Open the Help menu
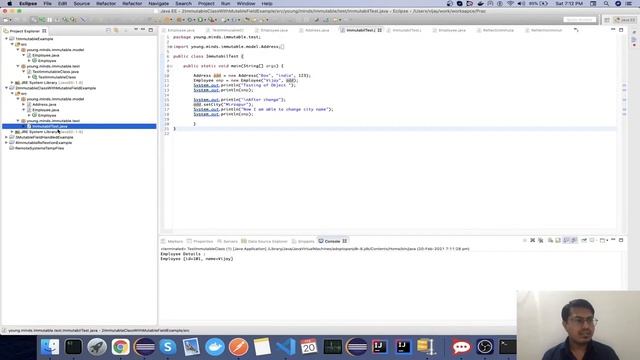This screenshot has height=360, width=640. (267, 3)
